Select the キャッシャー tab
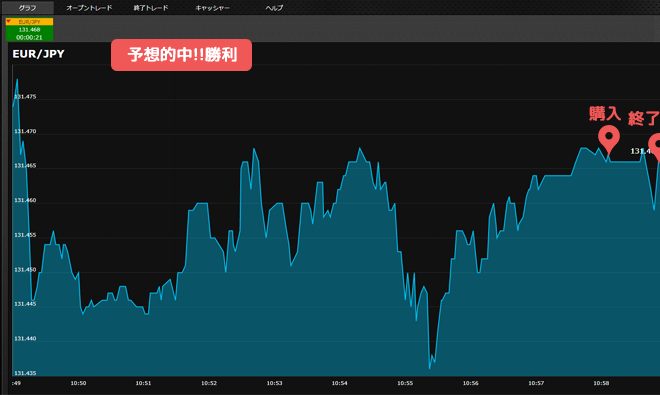The height and width of the screenshot is (395, 660). pos(213,8)
